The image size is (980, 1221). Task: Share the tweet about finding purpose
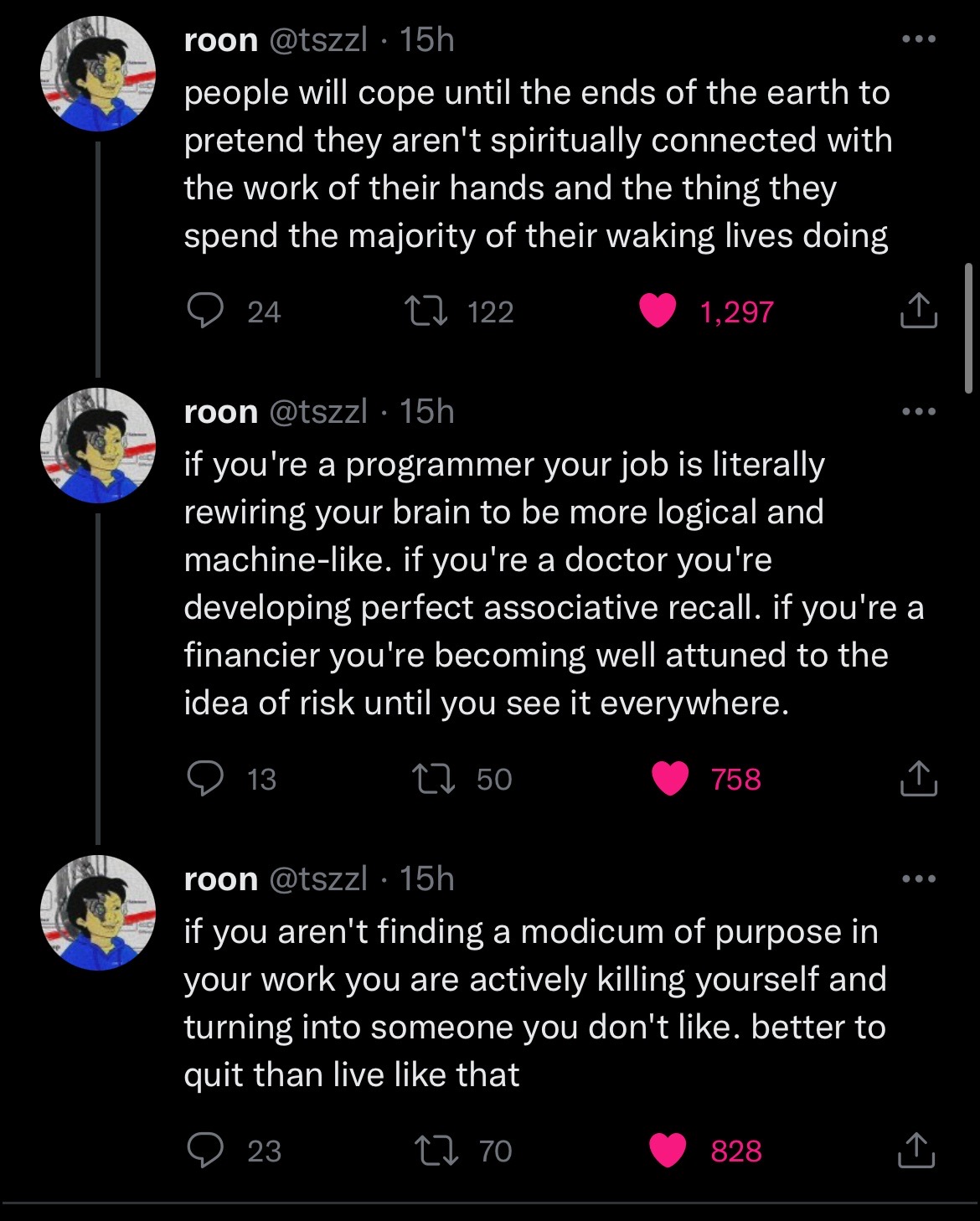918,1150
